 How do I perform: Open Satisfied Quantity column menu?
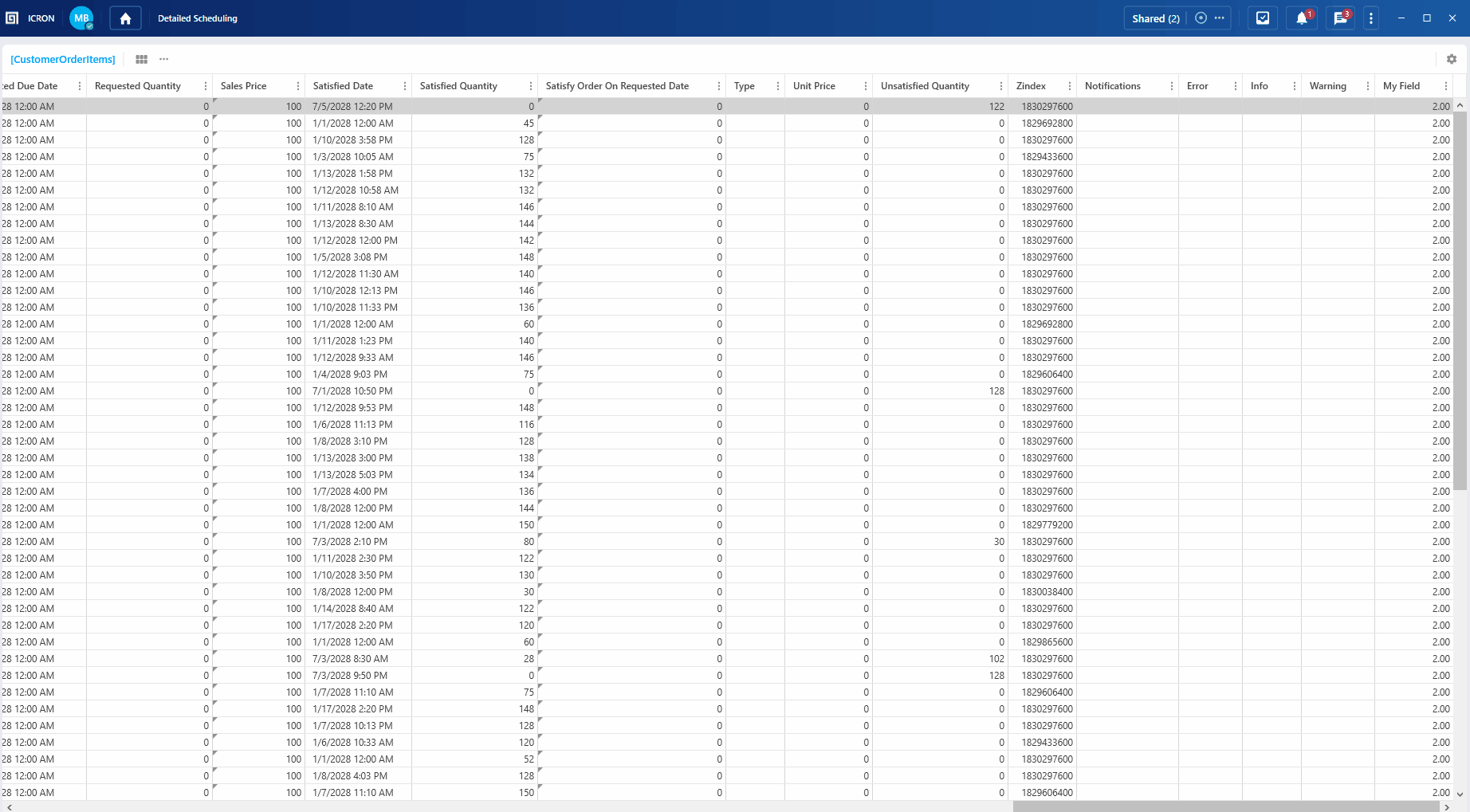(x=531, y=86)
